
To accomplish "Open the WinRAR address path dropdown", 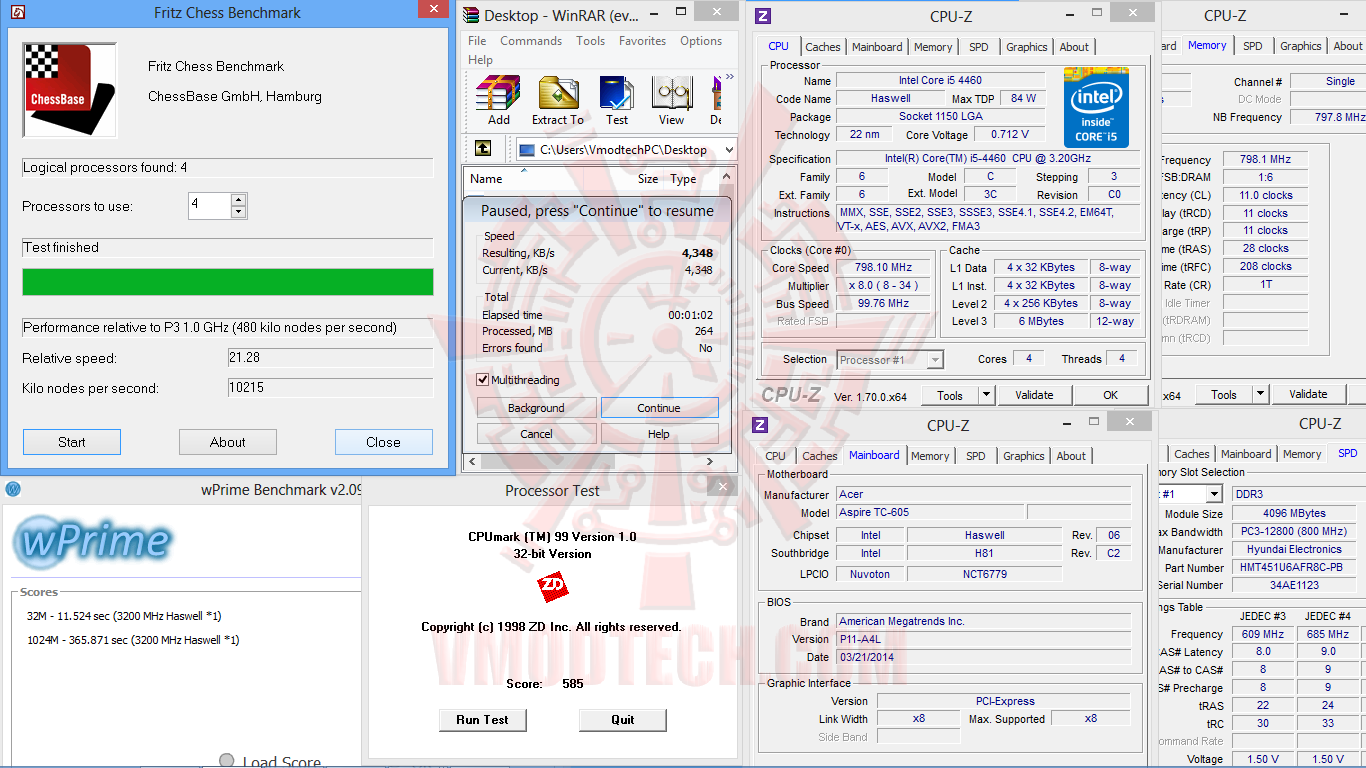I will pyautogui.click(x=729, y=150).
